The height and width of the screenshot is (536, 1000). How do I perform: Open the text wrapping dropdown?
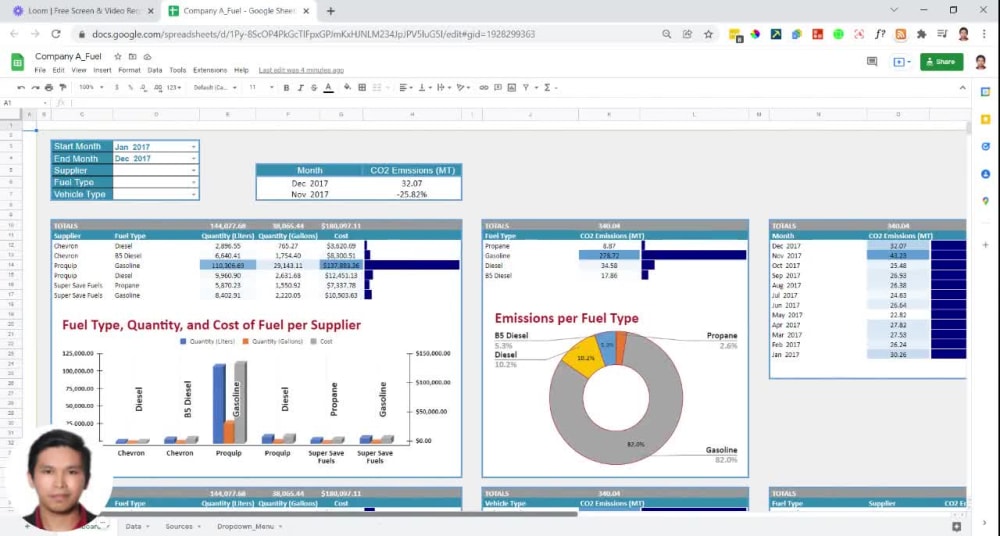coord(443,87)
